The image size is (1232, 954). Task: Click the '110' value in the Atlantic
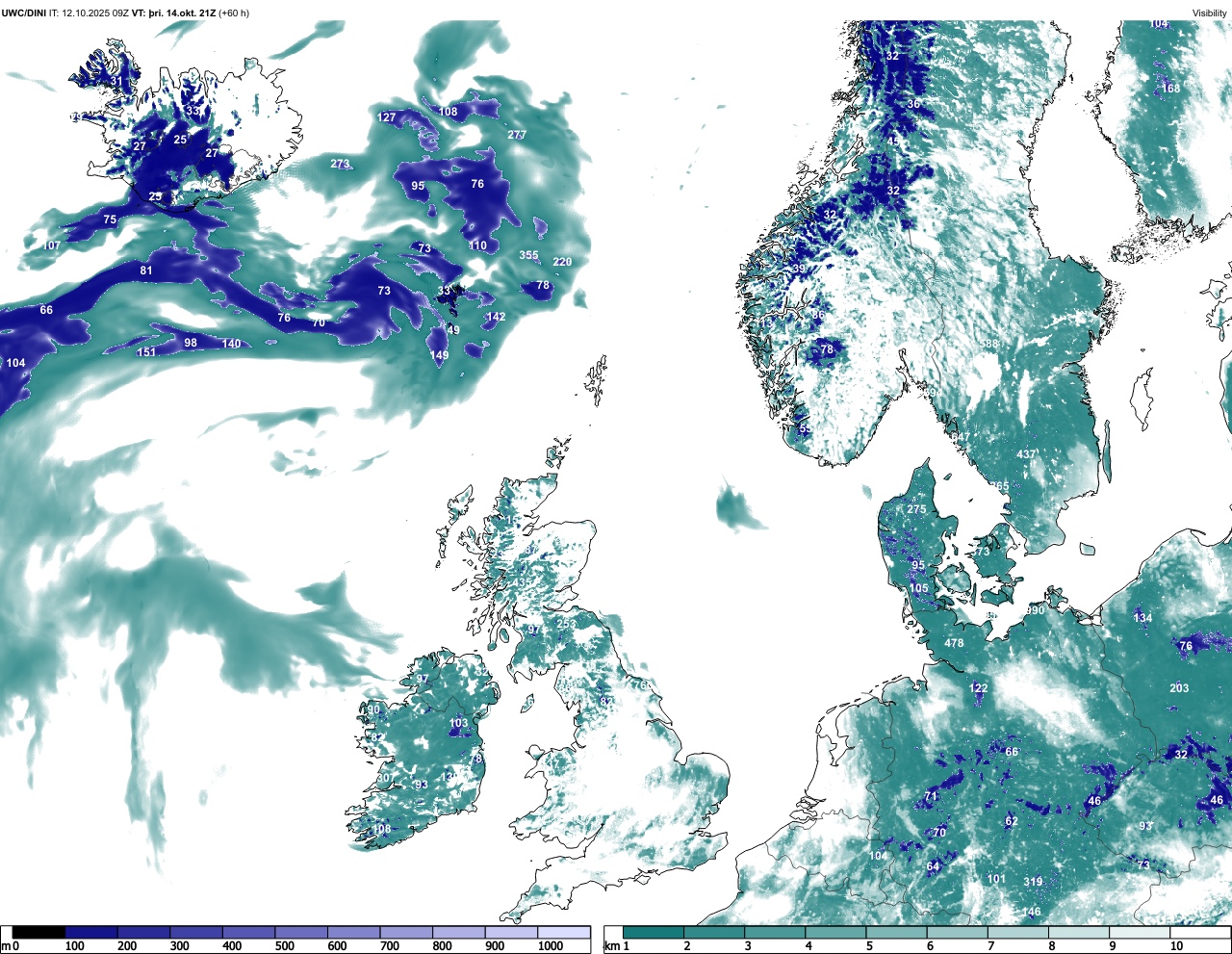pos(477,245)
